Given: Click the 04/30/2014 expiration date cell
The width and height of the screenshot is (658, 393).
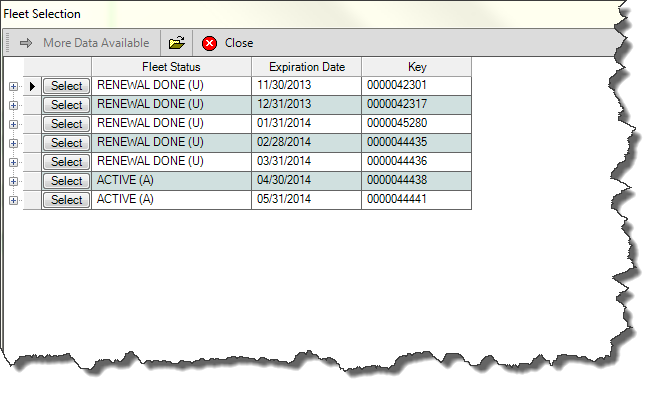Looking at the screenshot, I should click(x=306, y=181).
